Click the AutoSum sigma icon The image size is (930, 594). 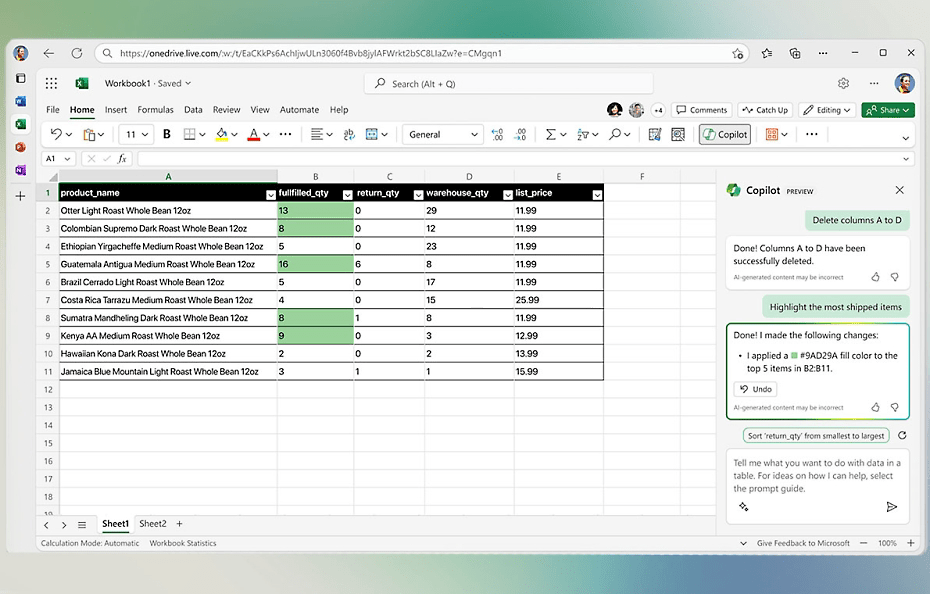tap(551, 134)
